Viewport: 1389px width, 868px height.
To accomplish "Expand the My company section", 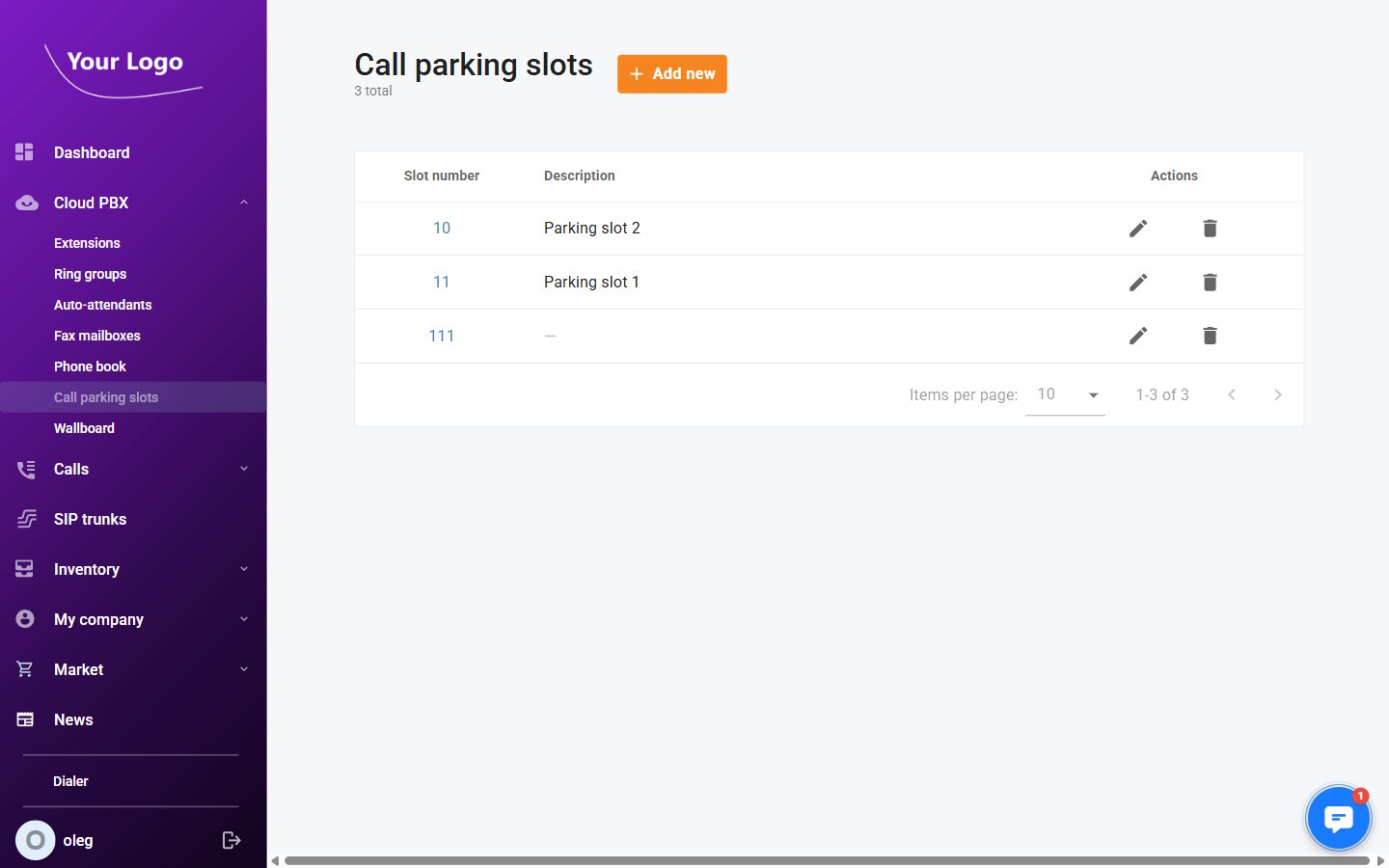I will pyautogui.click(x=244, y=619).
